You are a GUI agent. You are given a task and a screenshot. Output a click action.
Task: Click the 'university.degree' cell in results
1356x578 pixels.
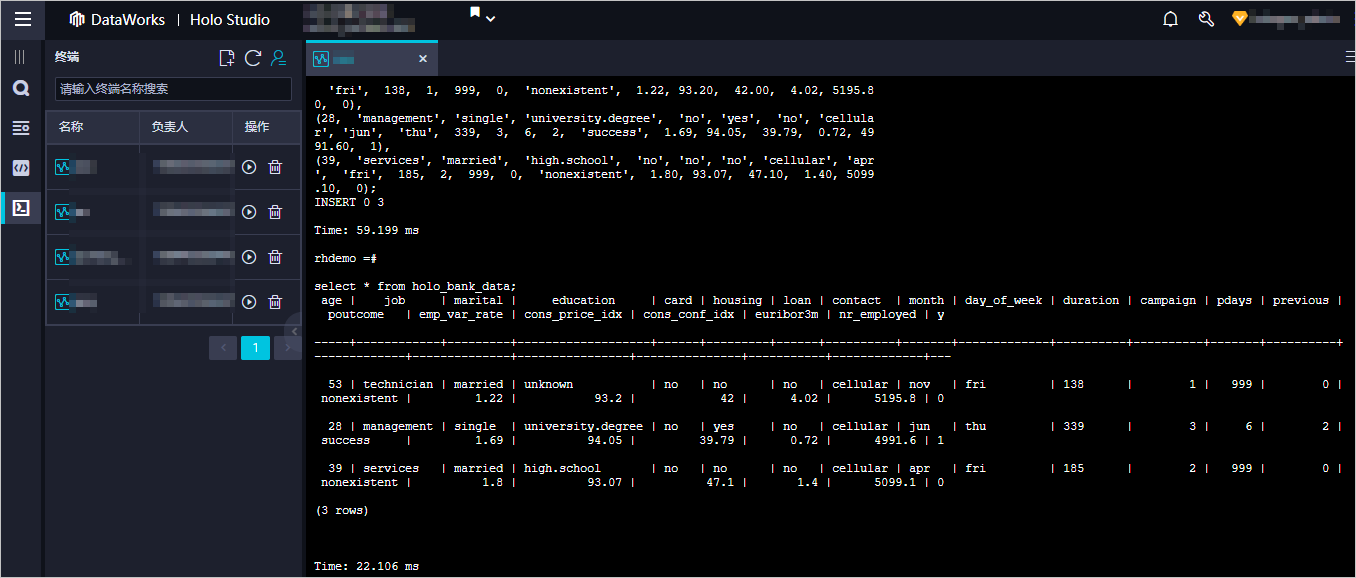click(583, 426)
